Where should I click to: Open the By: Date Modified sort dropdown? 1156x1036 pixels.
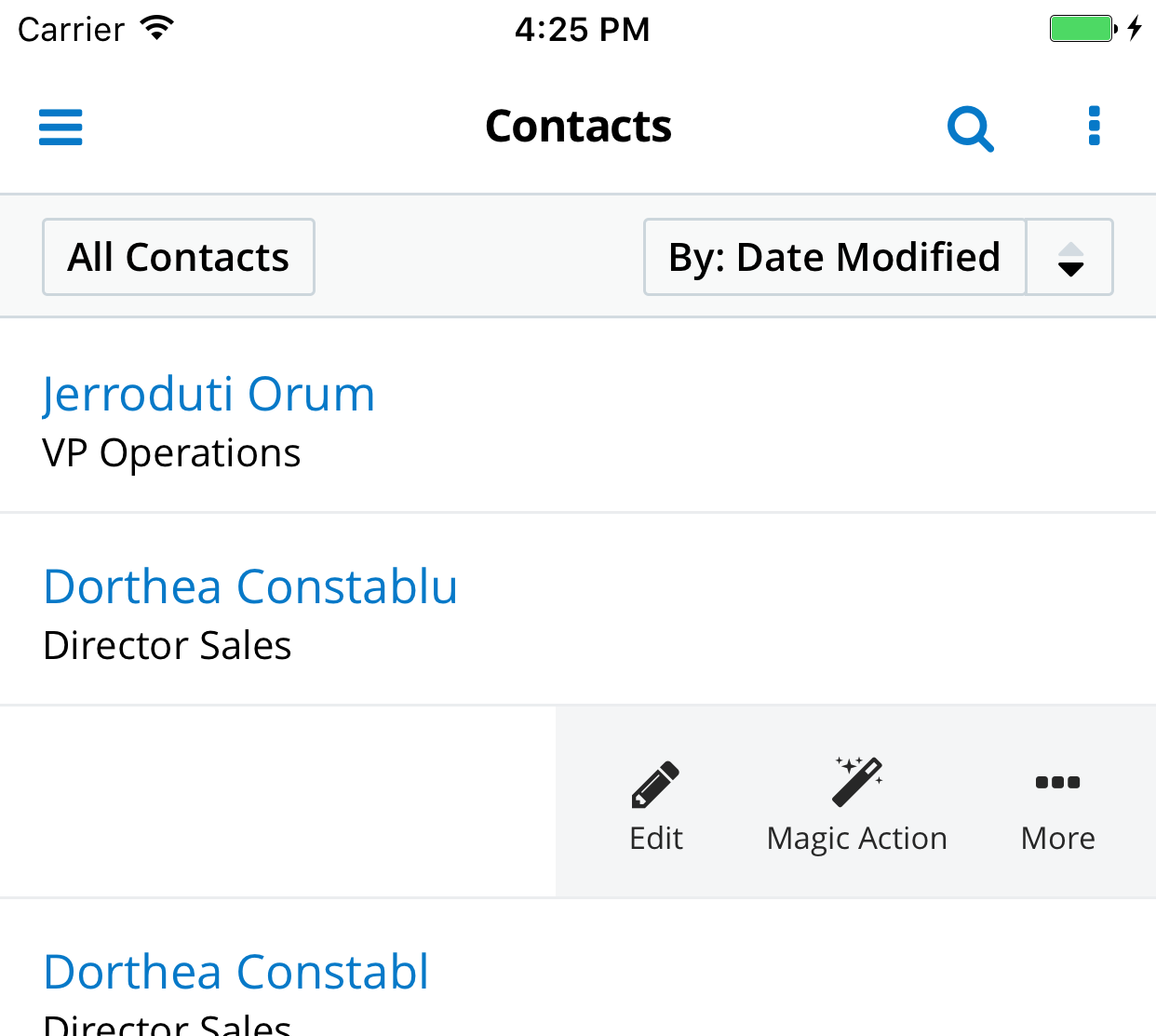click(834, 257)
